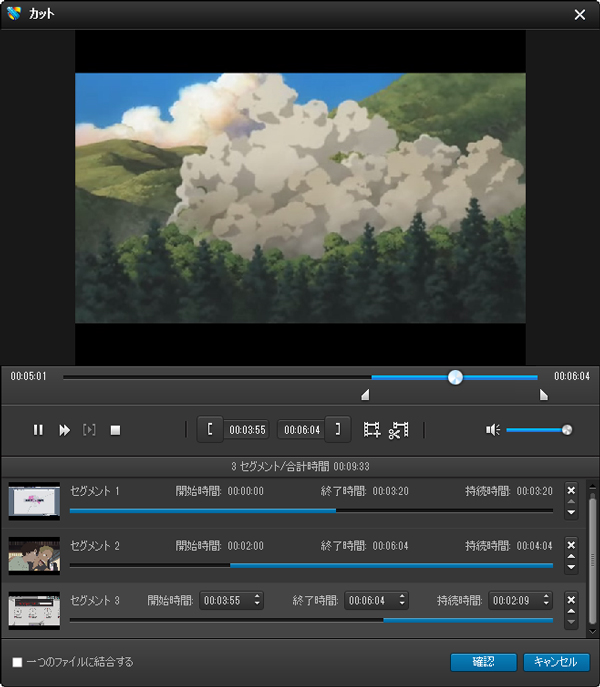The image size is (600, 687).
Task: Open the 開始時間 spinner of segment 3
Action: 258,600
